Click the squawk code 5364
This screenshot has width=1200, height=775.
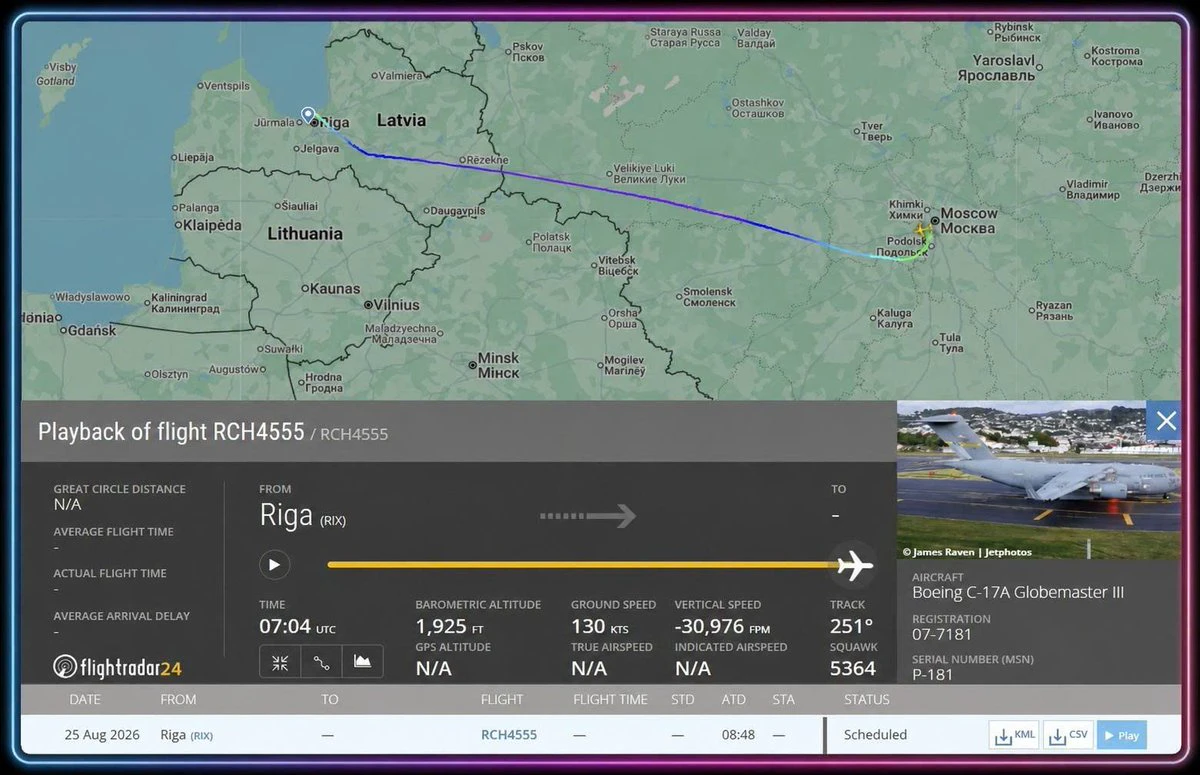pos(853,668)
